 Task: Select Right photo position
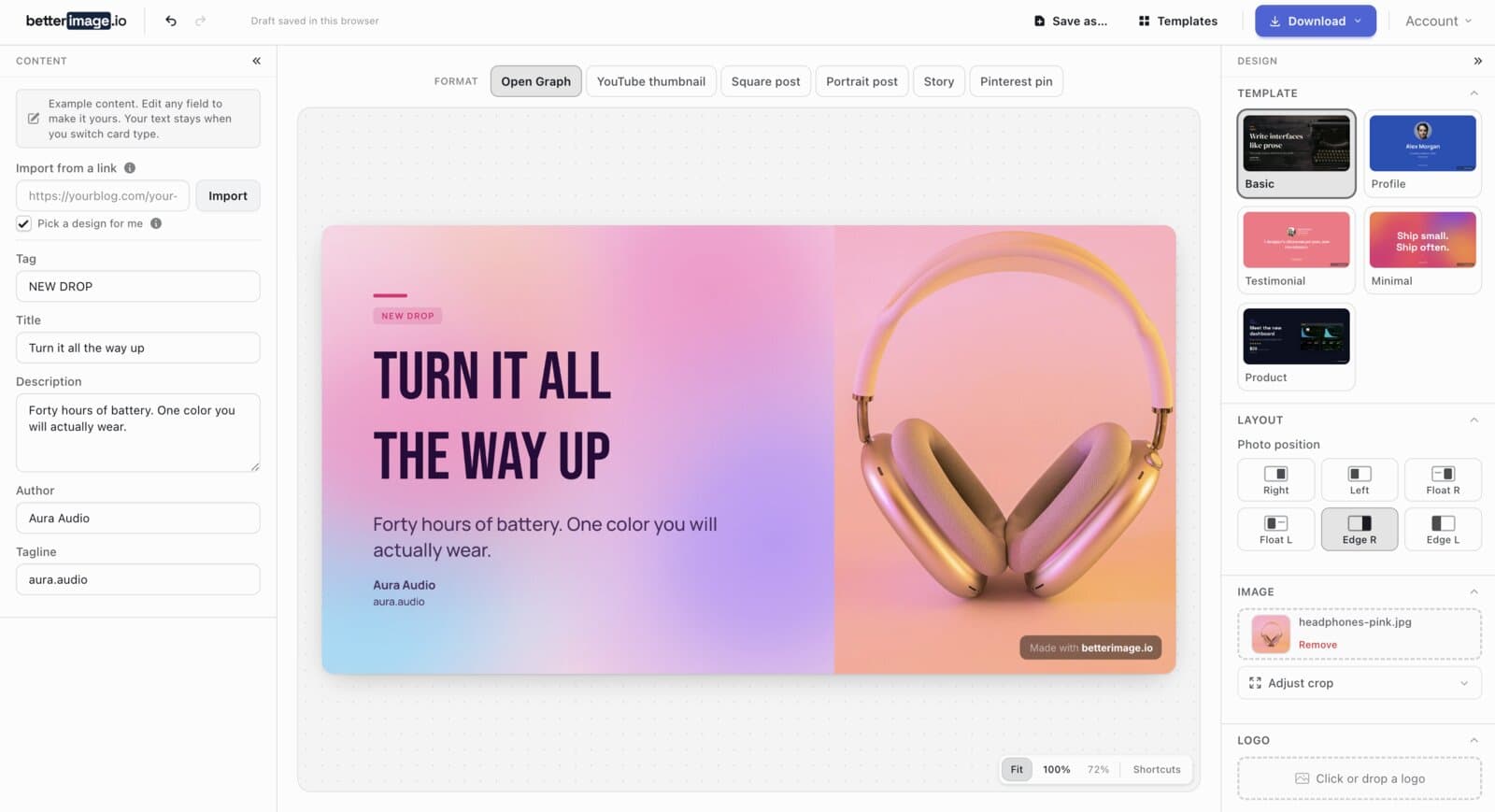click(1275, 479)
